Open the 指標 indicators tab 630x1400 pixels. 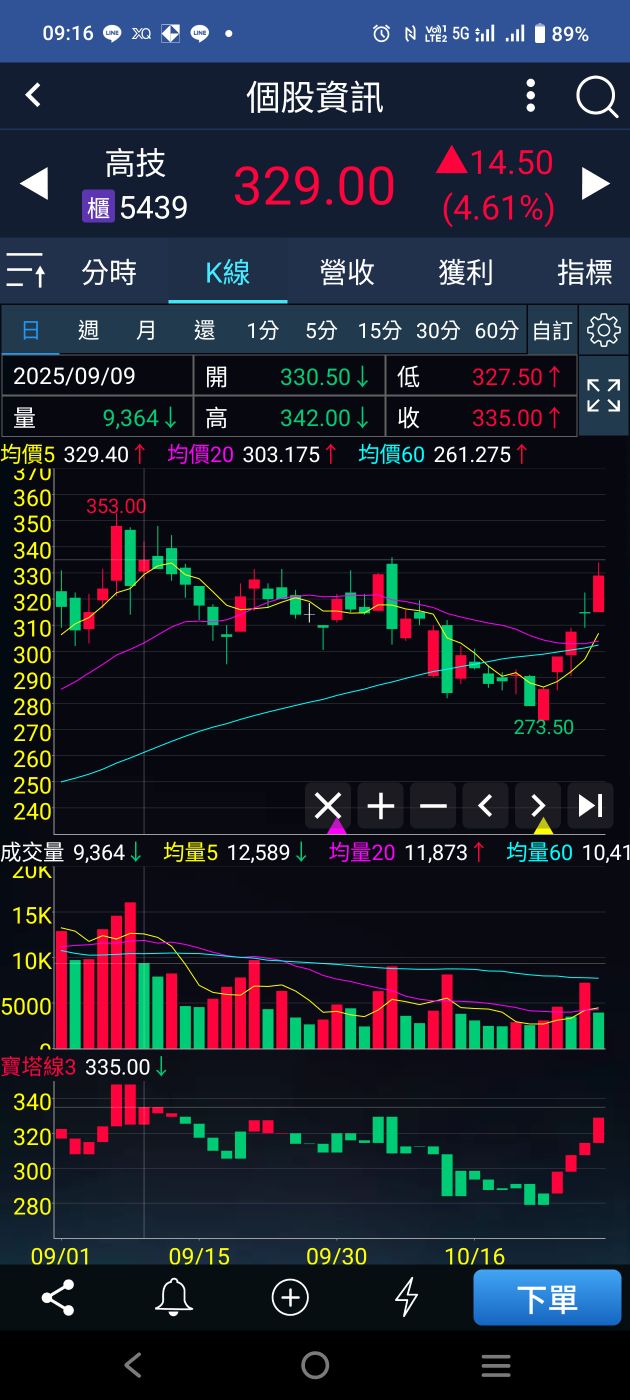[x=584, y=272]
